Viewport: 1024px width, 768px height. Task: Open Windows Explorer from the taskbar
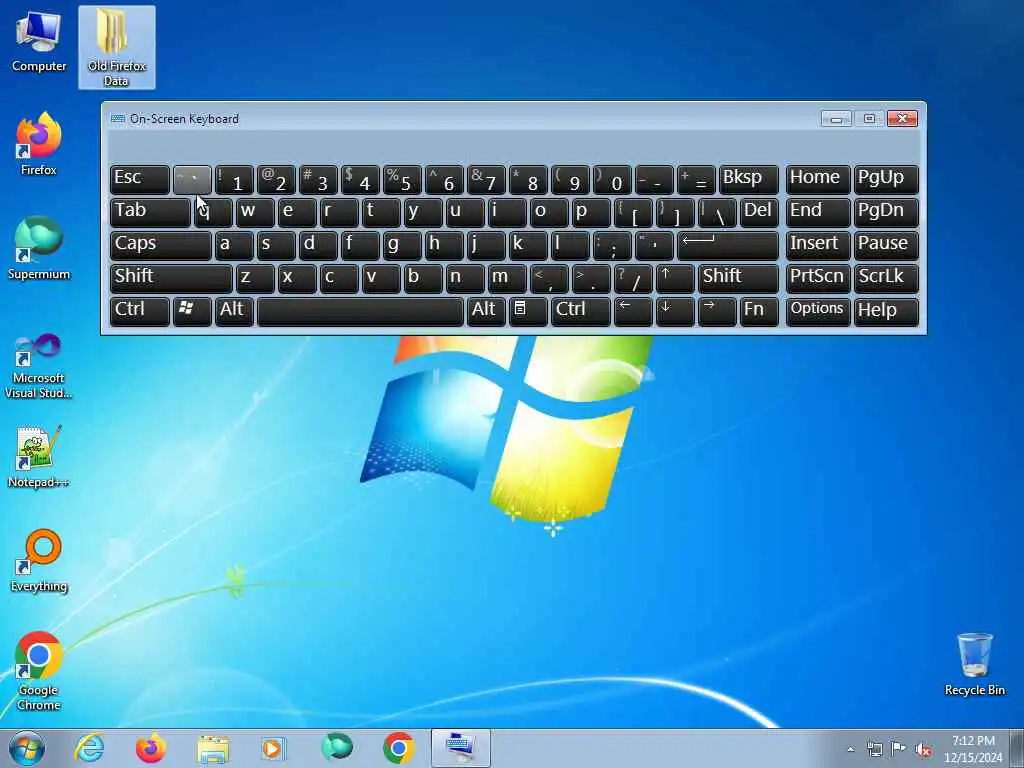[213, 749]
